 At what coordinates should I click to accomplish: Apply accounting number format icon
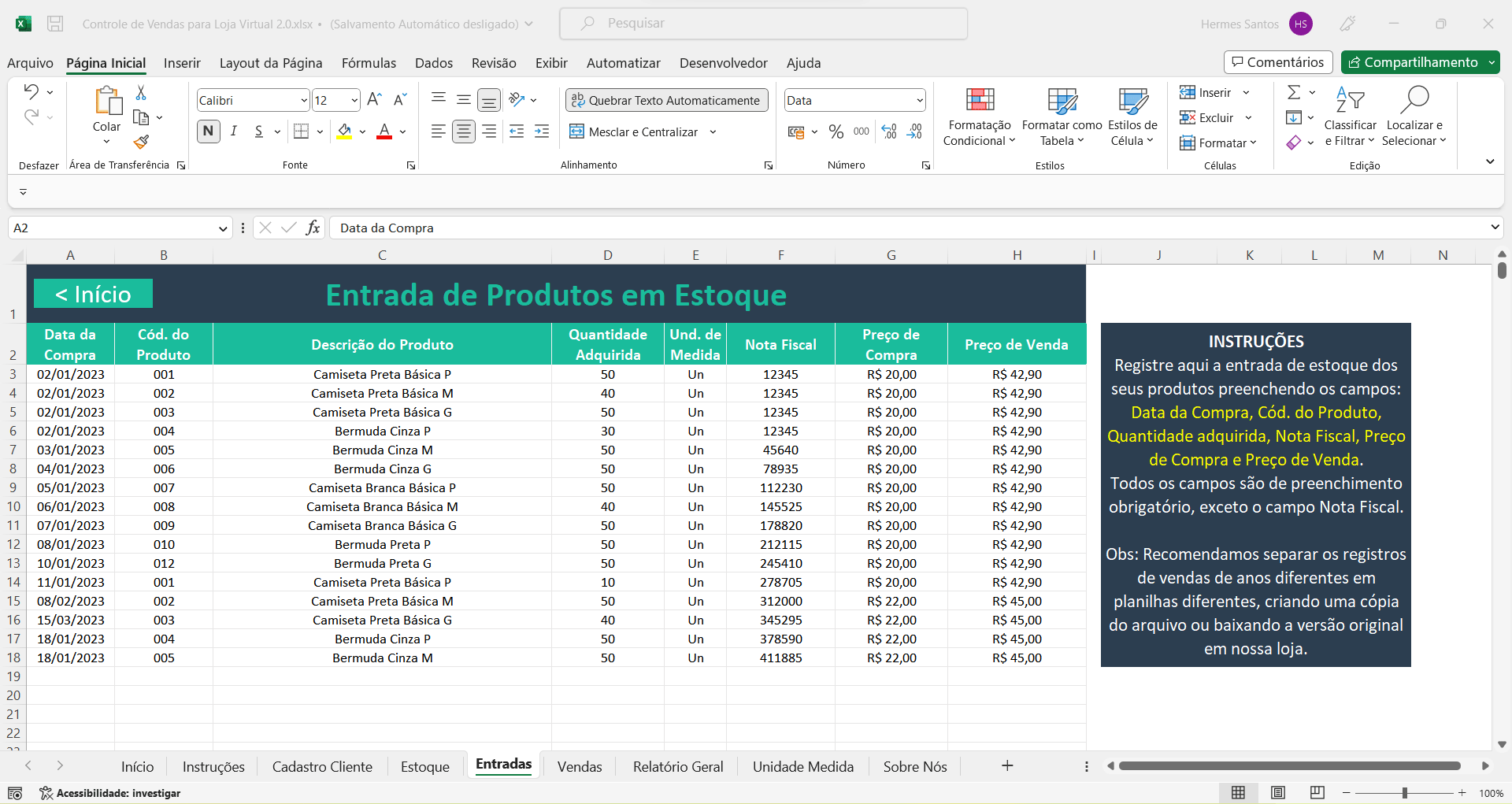[x=796, y=132]
